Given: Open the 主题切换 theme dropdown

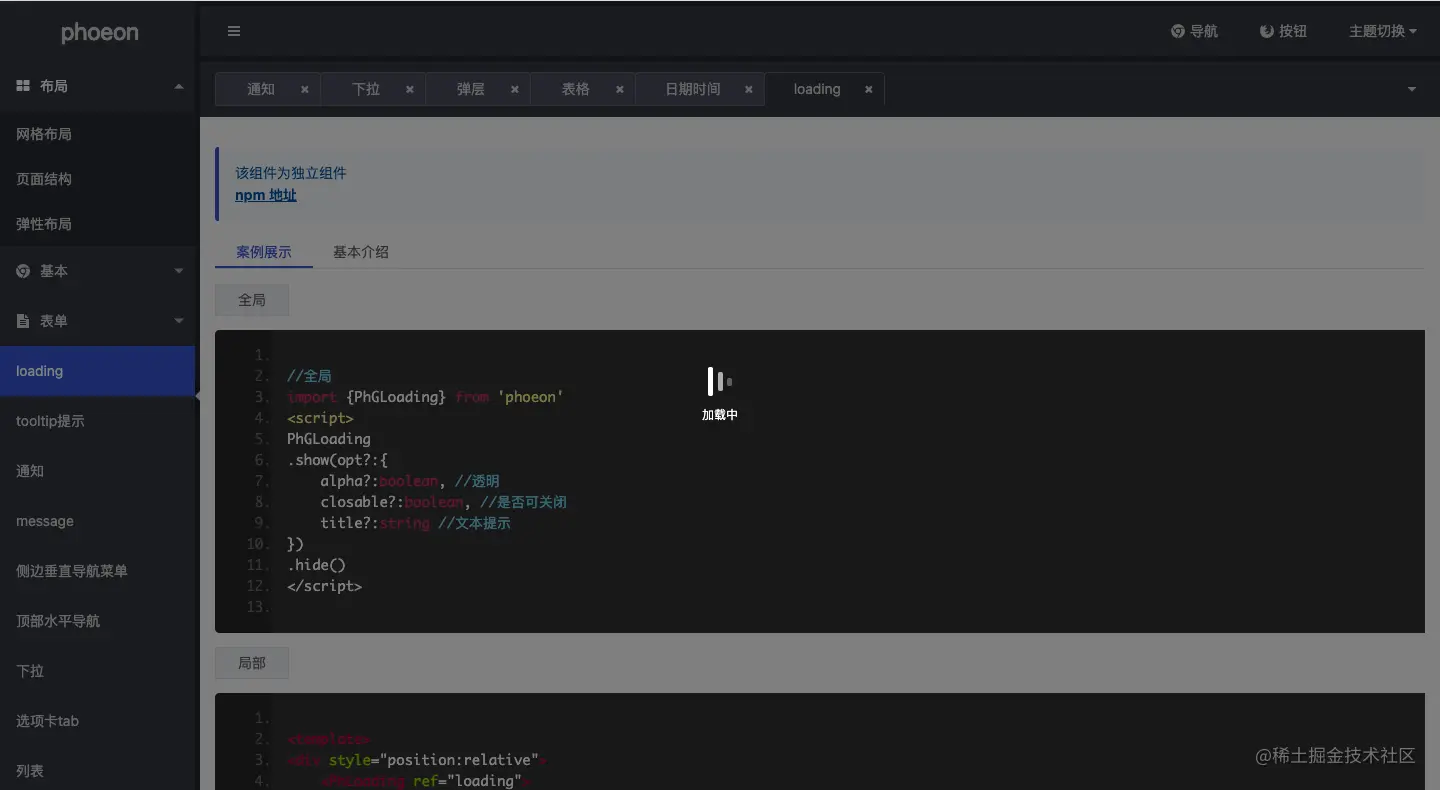Looking at the screenshot, I should 1382,31.
